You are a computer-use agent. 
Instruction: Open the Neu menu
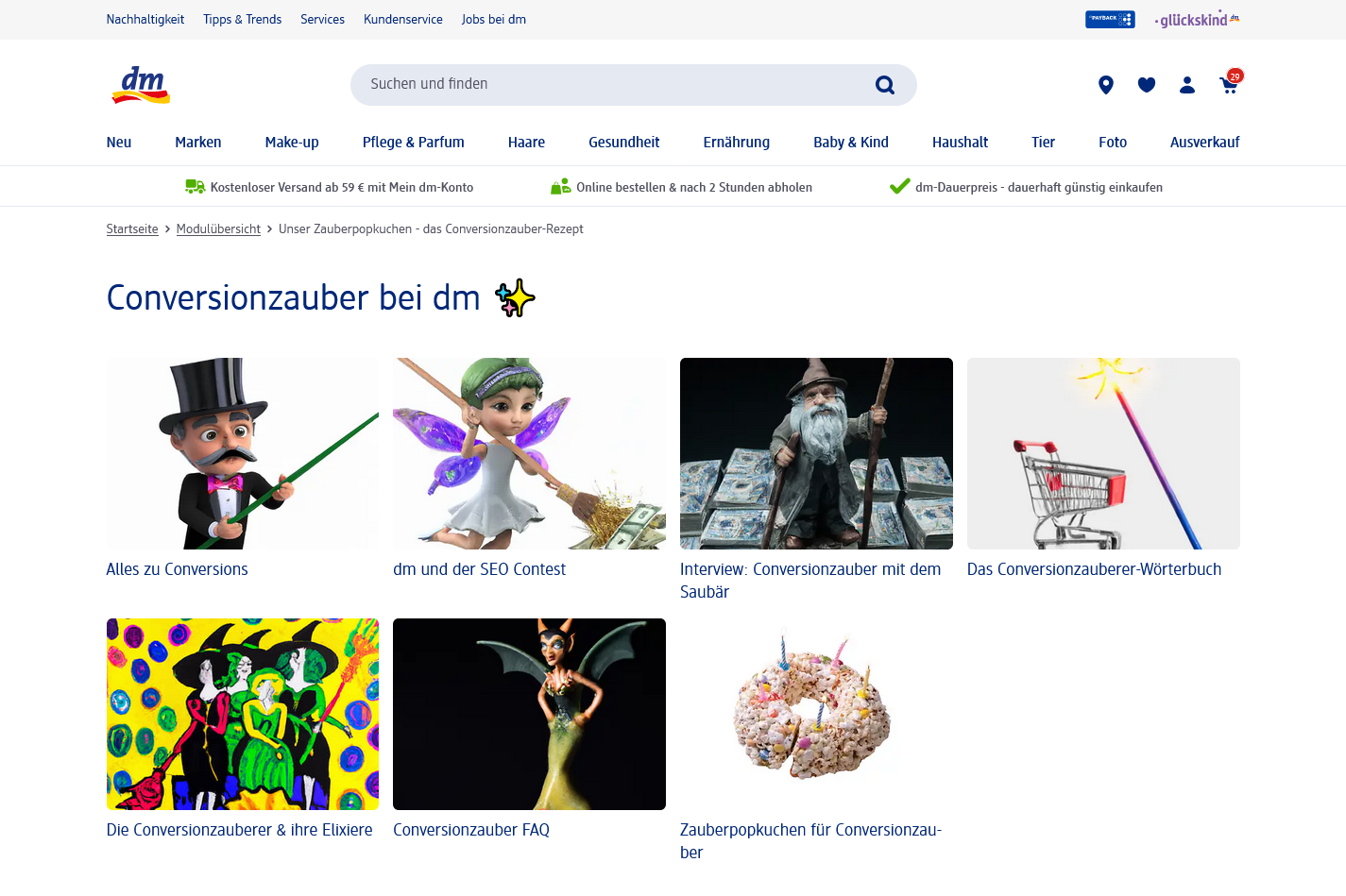click(119, 143)
